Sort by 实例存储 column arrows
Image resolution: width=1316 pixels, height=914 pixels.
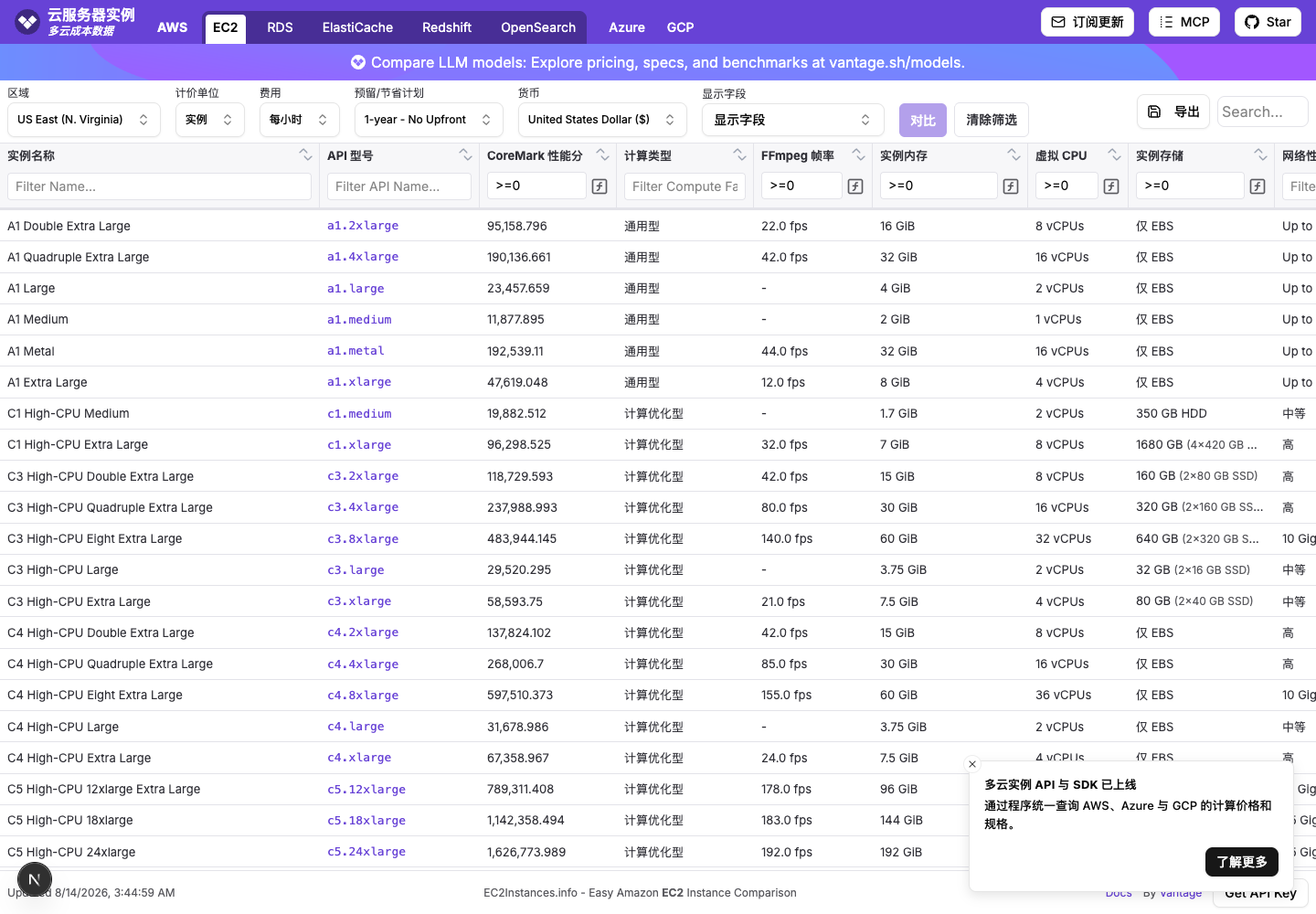(x=1260, y=155)
